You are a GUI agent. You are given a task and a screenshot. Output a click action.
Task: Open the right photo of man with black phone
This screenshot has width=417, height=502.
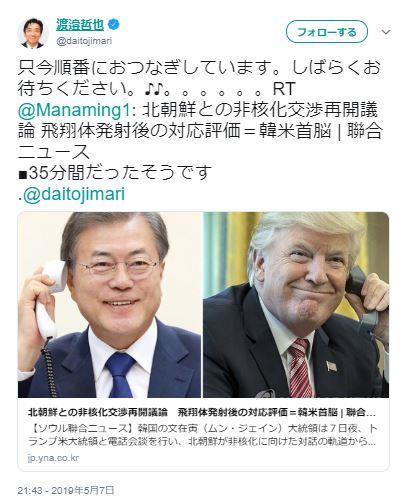pyautogui.click(x=296, y=305)
